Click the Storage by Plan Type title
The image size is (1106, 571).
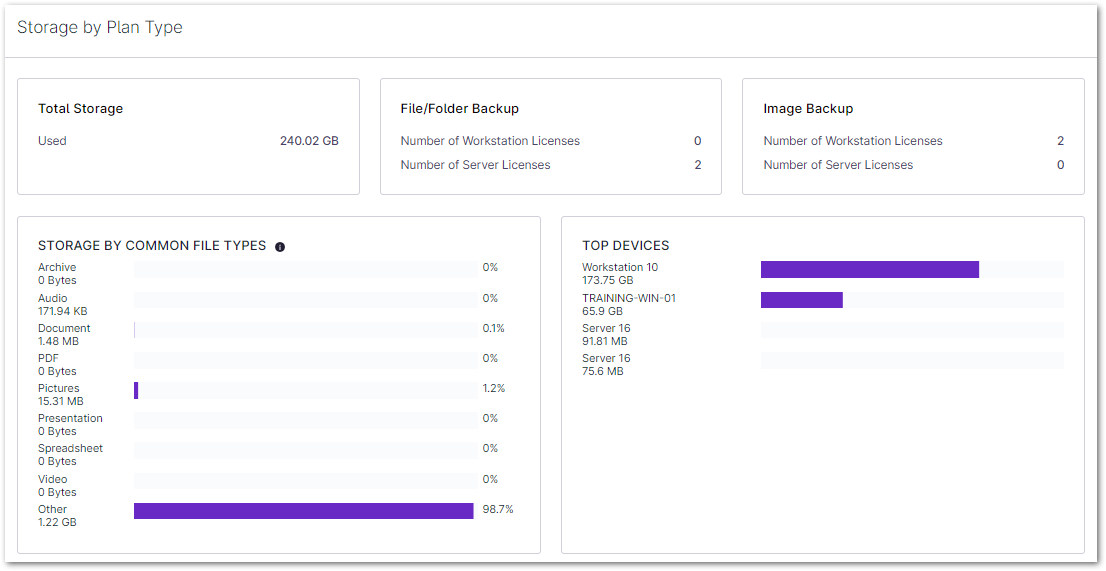(x=100, y=27)
